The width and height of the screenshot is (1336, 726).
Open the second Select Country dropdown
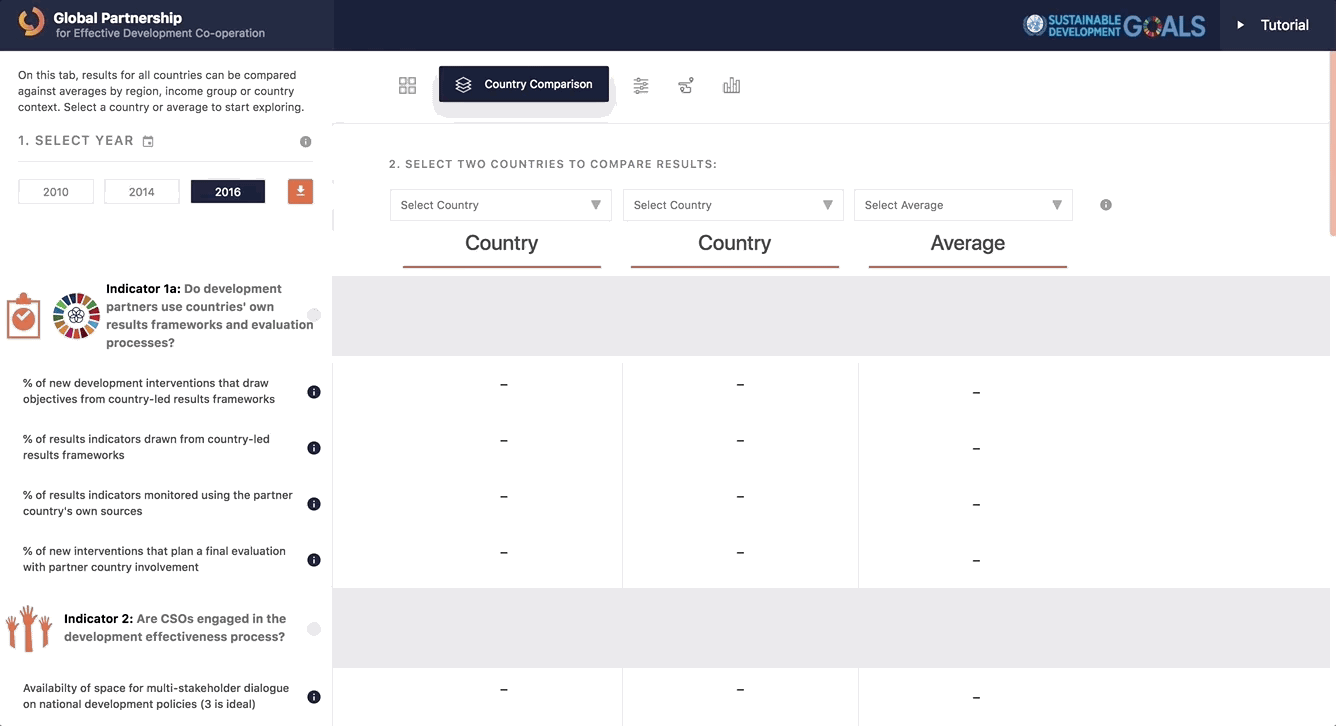pos(733,205)
